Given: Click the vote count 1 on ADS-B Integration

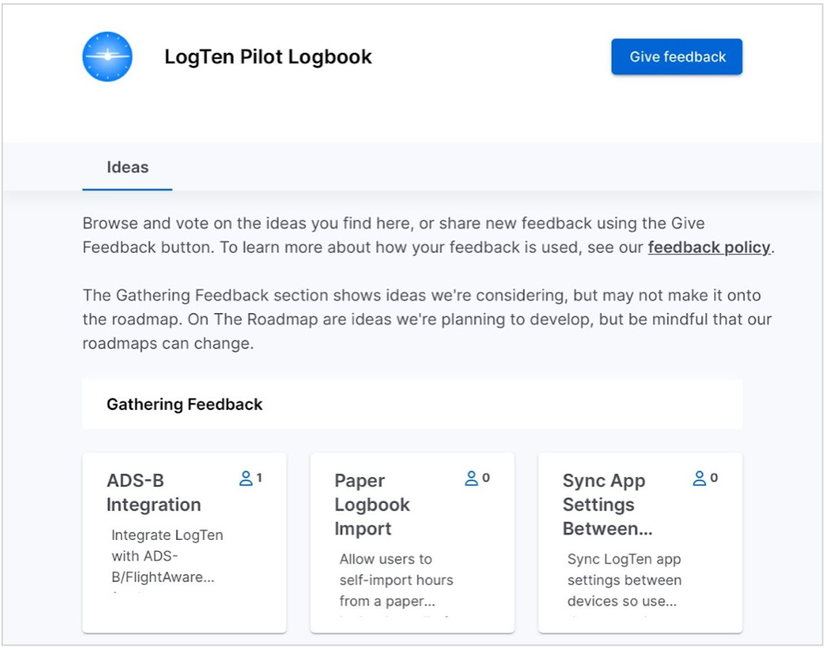Looking at the screenshot, I should (x=259, y=478).
